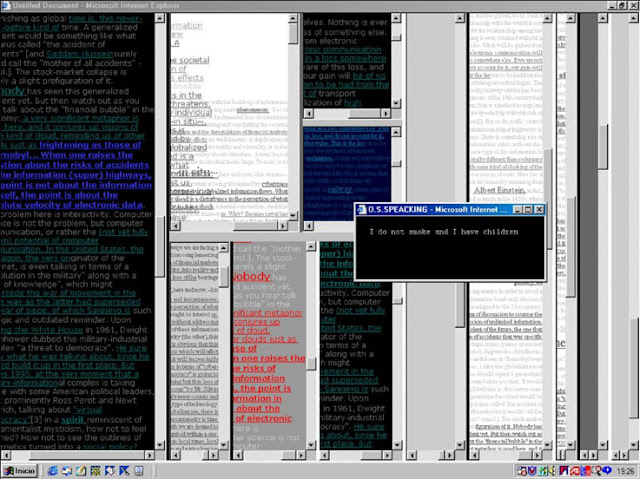Click scroll-up arrow of the dark blue frame
The height and width of the screenshot is (479, 640).
(396, 131)
